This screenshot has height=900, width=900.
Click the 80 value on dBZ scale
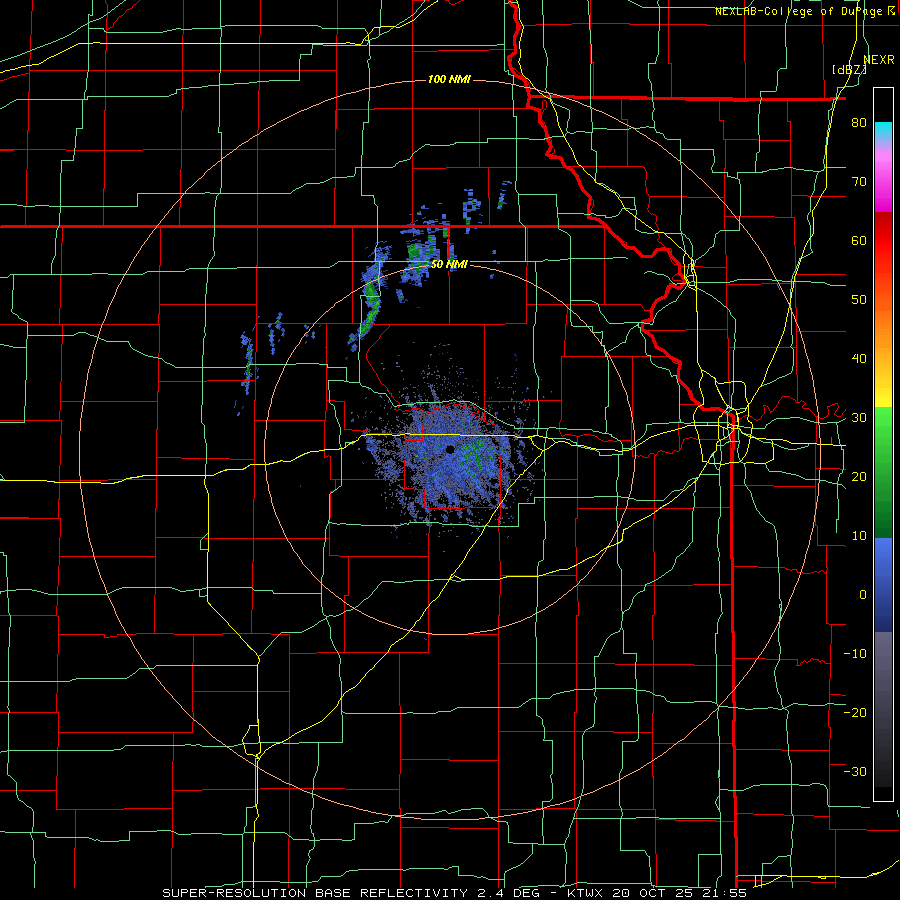[x=859, y=123]
